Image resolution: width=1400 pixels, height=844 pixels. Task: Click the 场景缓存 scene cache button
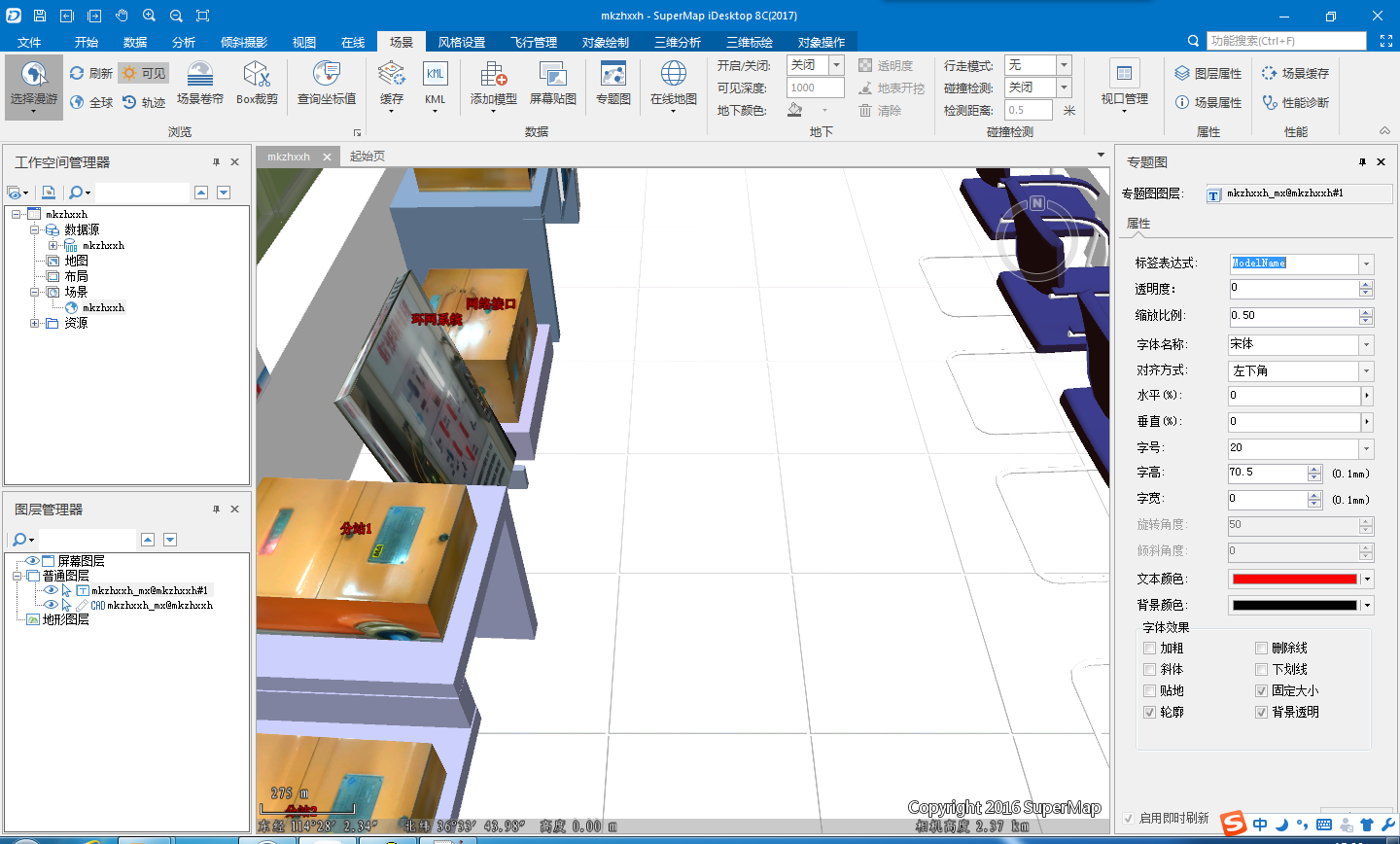tap(1295, 73)
